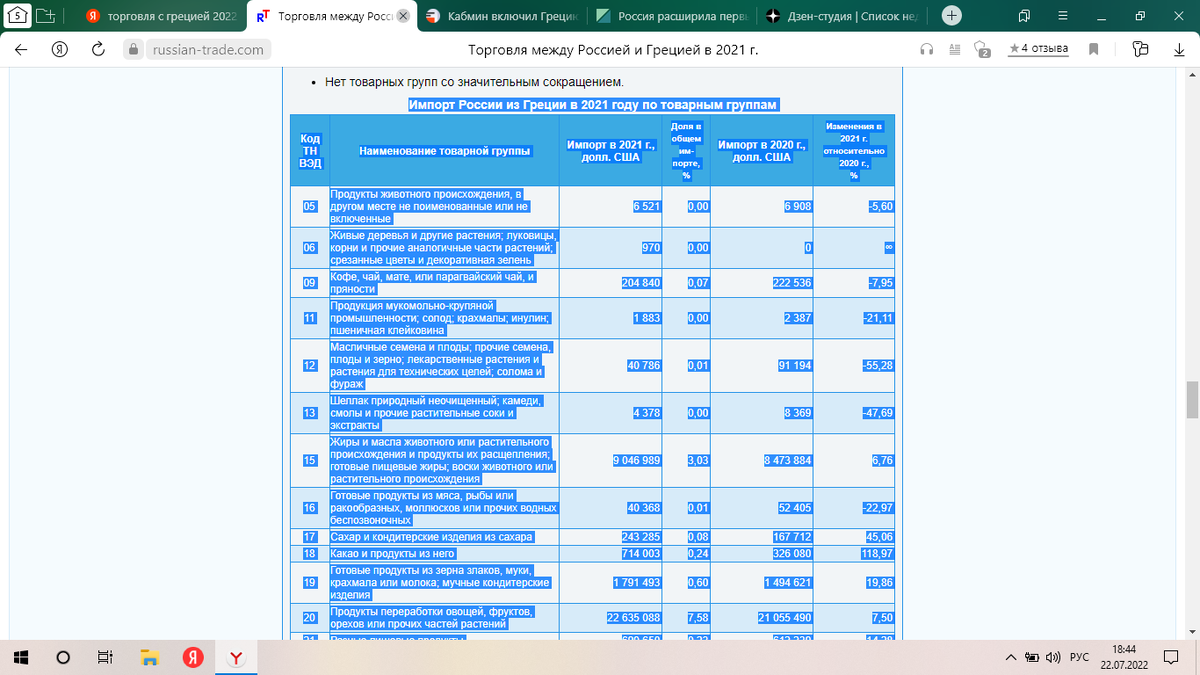The height and width of the screenshot is (675, 1200).
Task: Click the vertical scrollbar thumb
Action: [x=1192, y=400]
